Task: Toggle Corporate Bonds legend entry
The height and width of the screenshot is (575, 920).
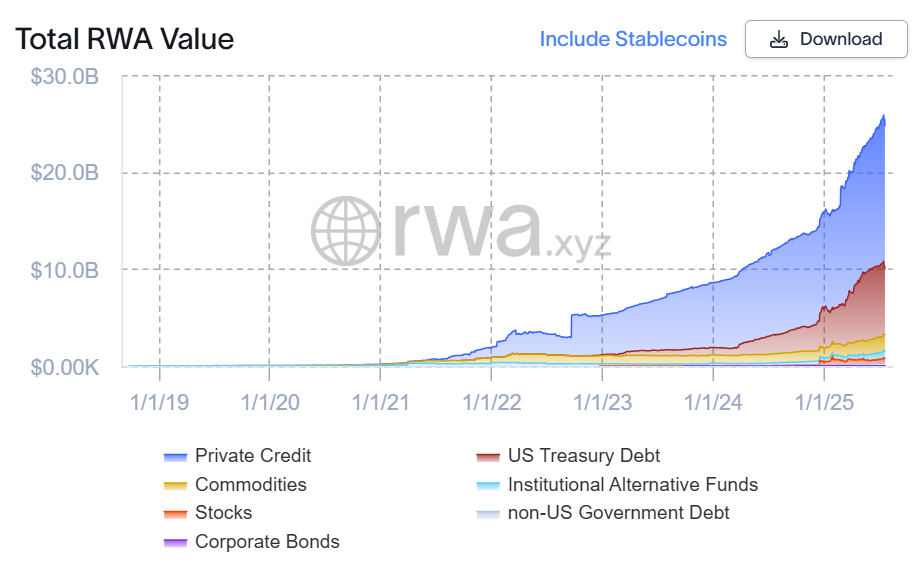Action: pos(267,542)
